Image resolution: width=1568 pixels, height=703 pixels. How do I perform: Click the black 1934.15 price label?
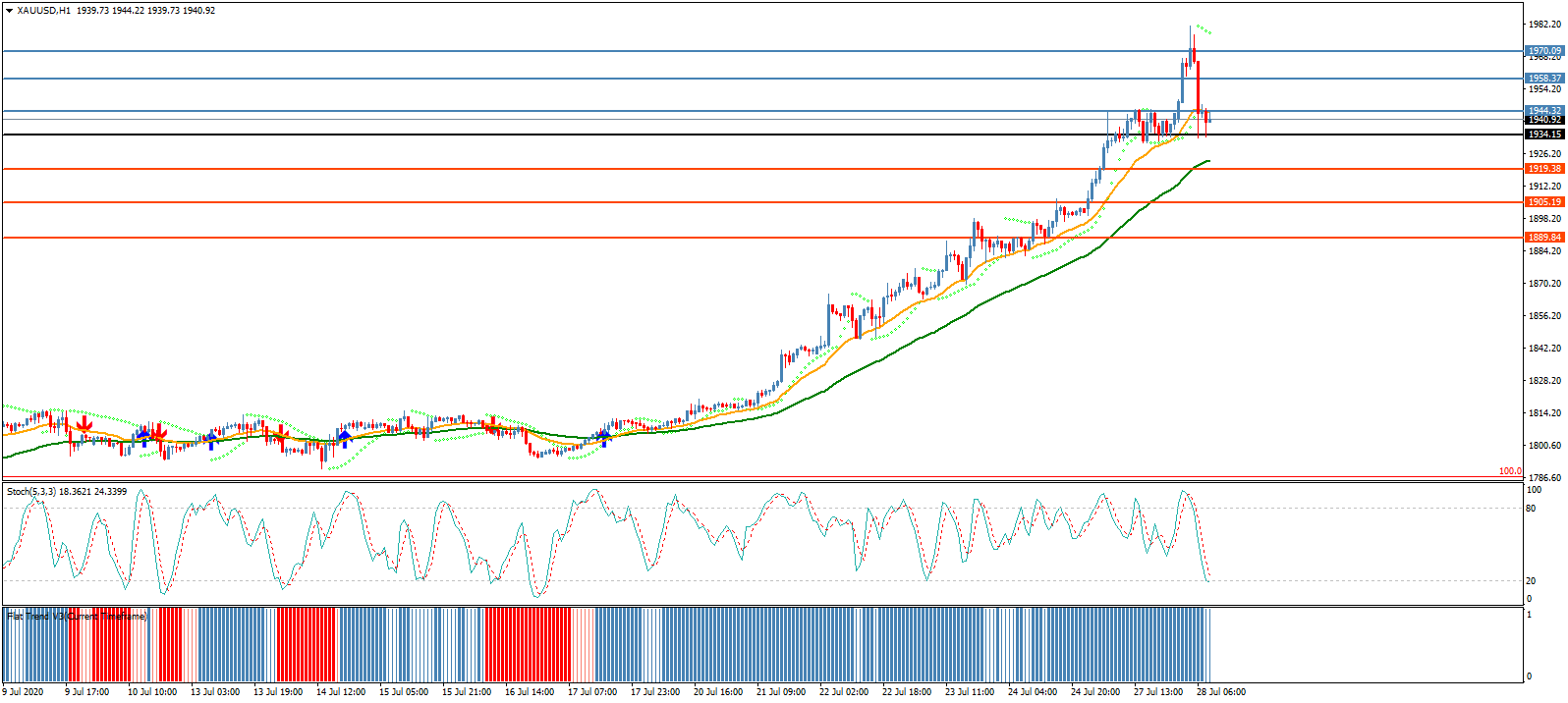click(x=1543, y=135)
